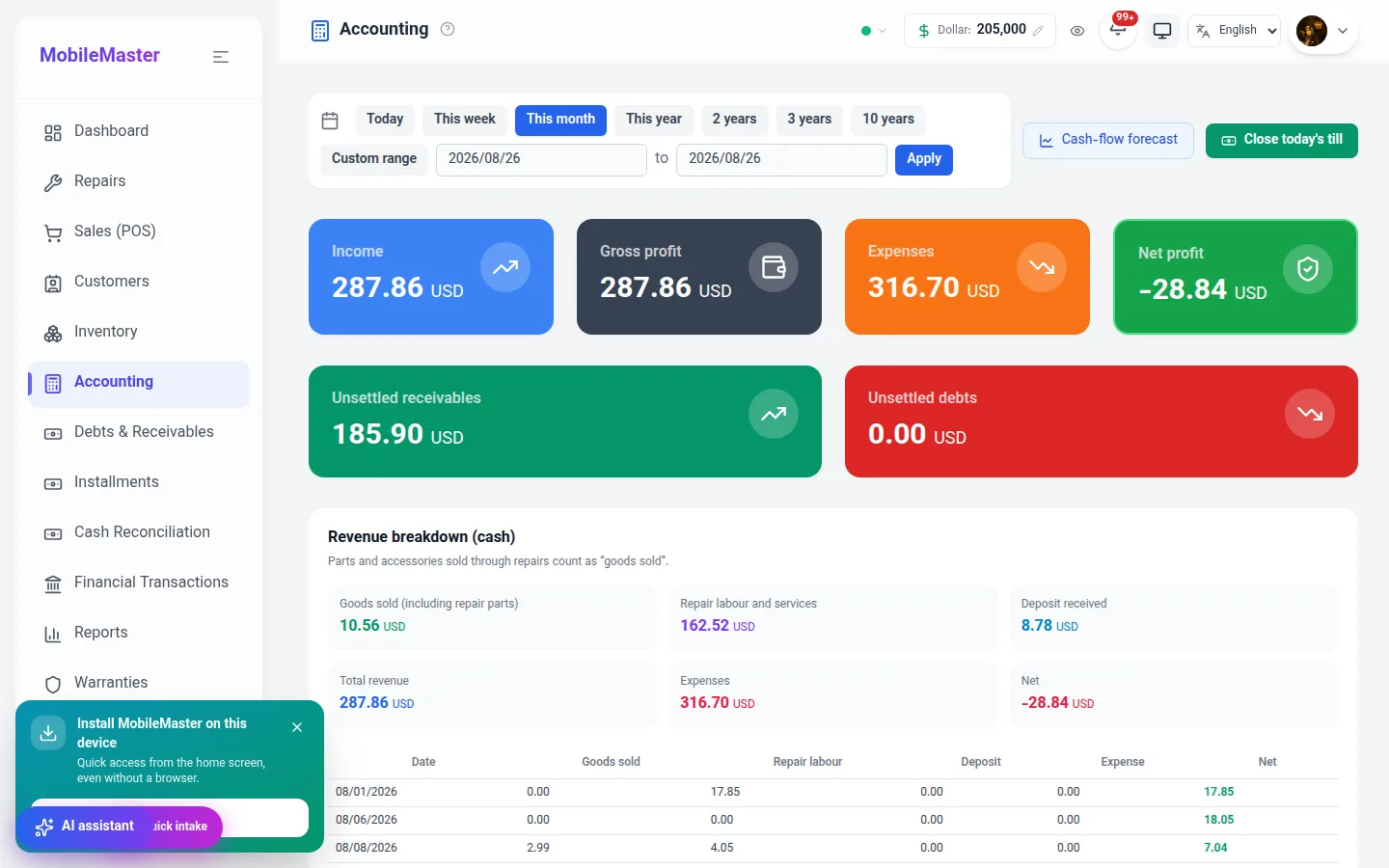Open Financial Transactions
The width and height of the screenshot is (1389, 868).
(139, 583)
